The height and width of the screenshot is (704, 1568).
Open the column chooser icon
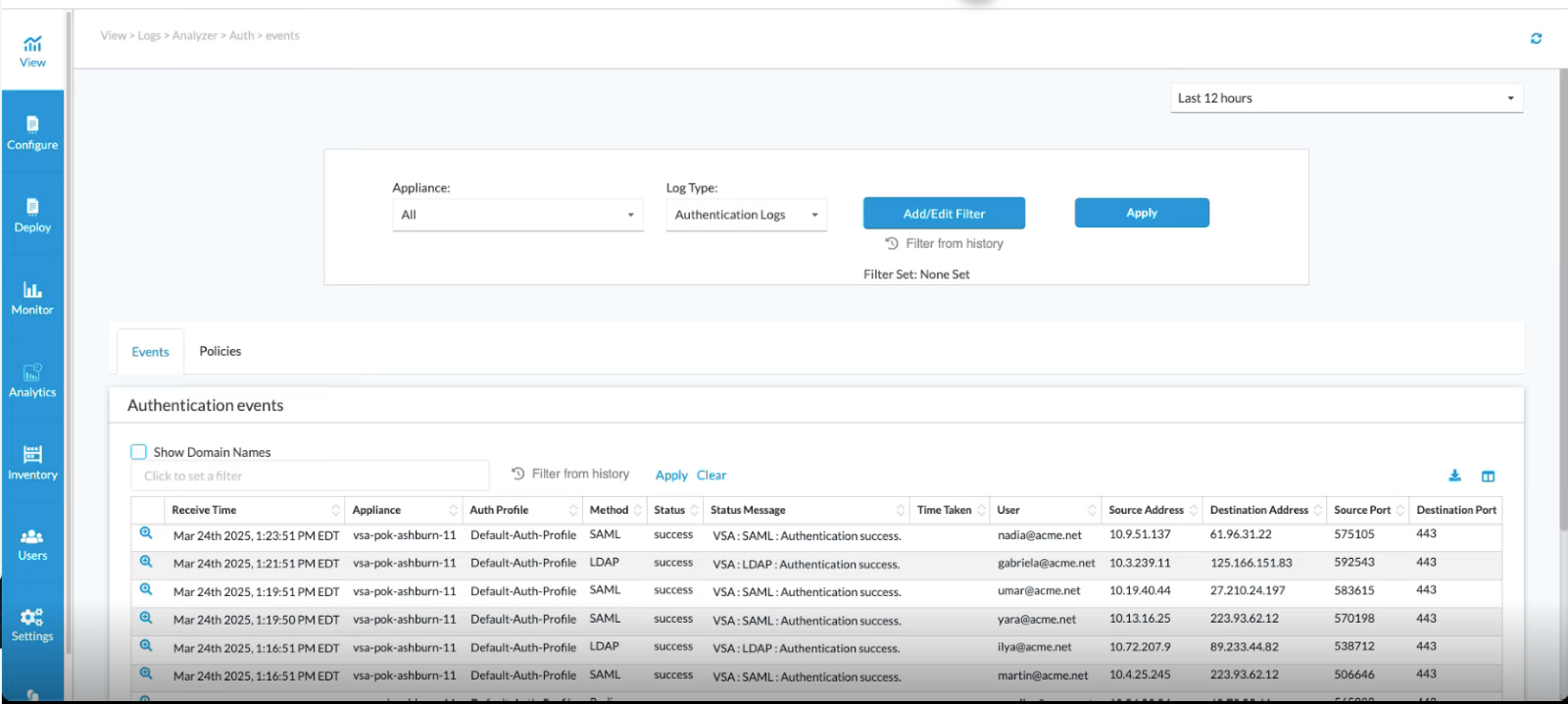[x=1488, y=477]
